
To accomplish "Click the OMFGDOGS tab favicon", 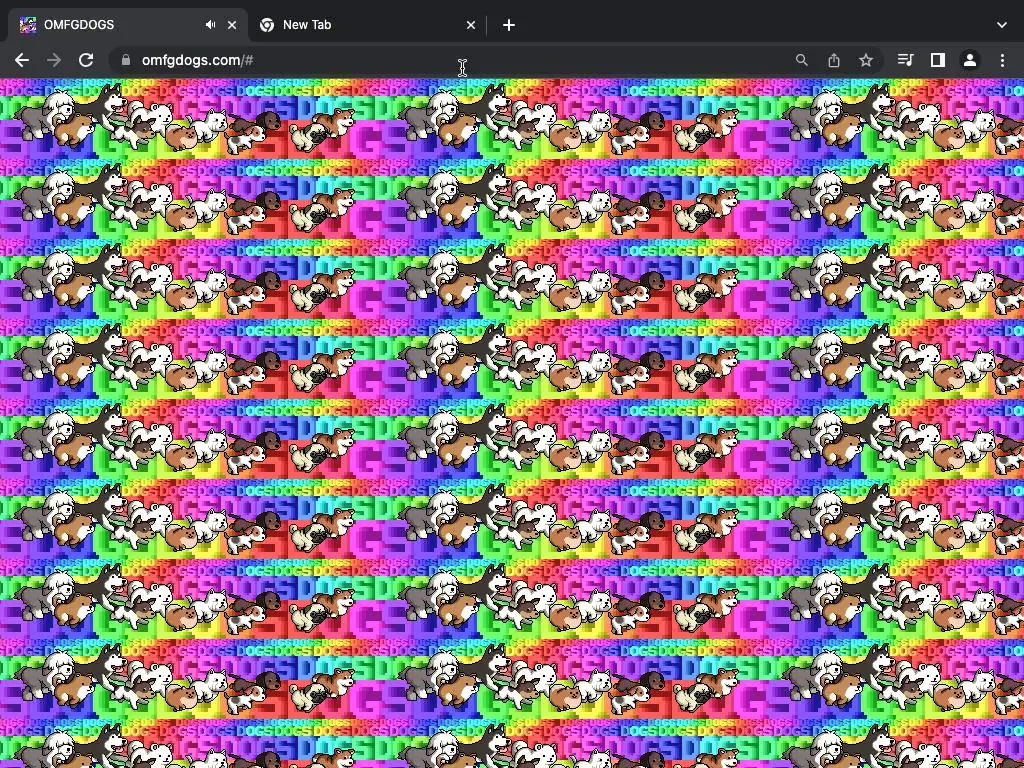I will [27, 25].
